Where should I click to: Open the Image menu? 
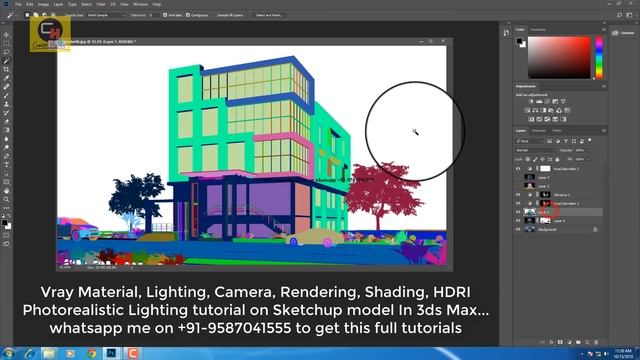point(43,4)
